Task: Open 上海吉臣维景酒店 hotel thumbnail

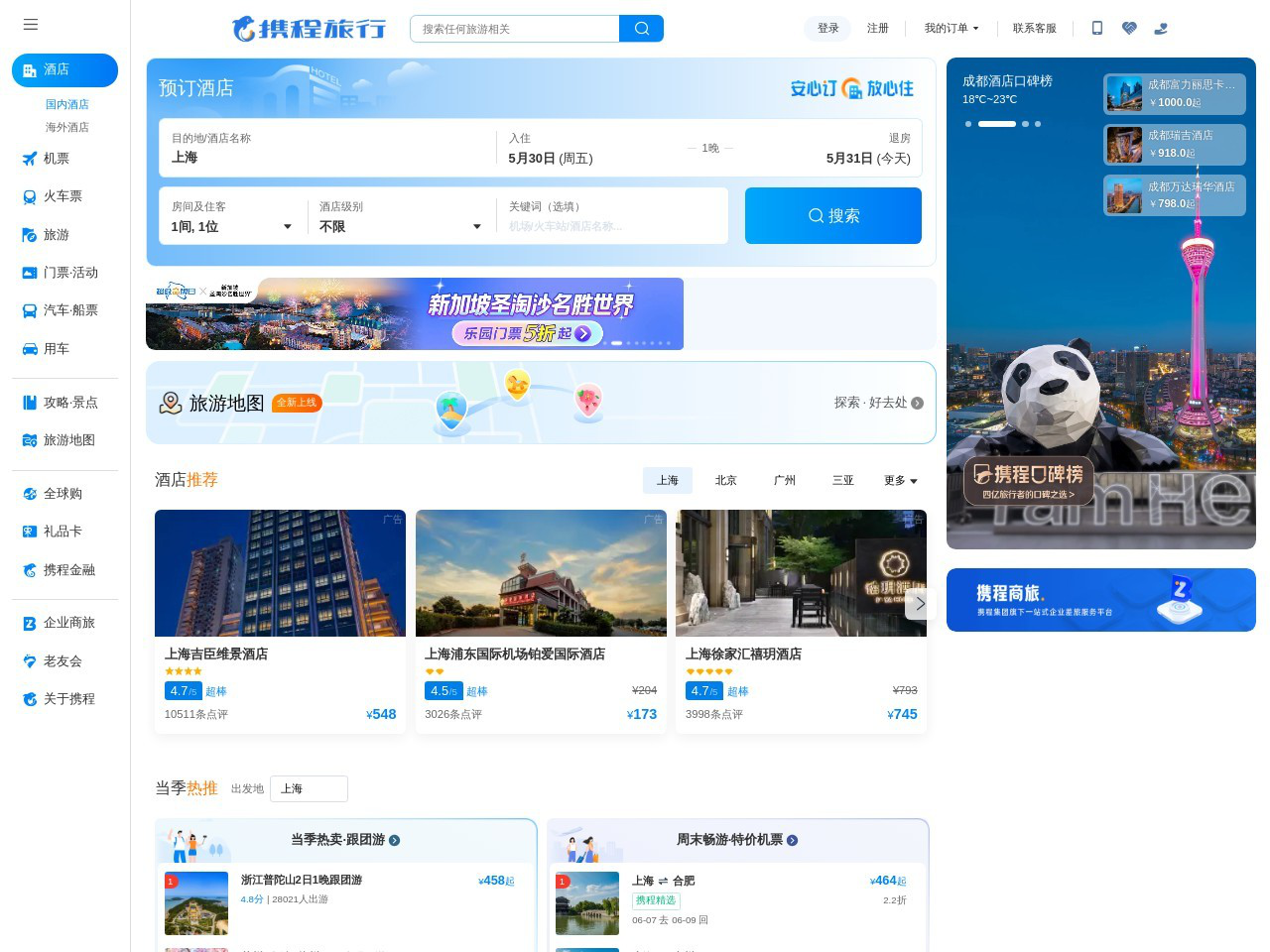Action: pos(280,573)
